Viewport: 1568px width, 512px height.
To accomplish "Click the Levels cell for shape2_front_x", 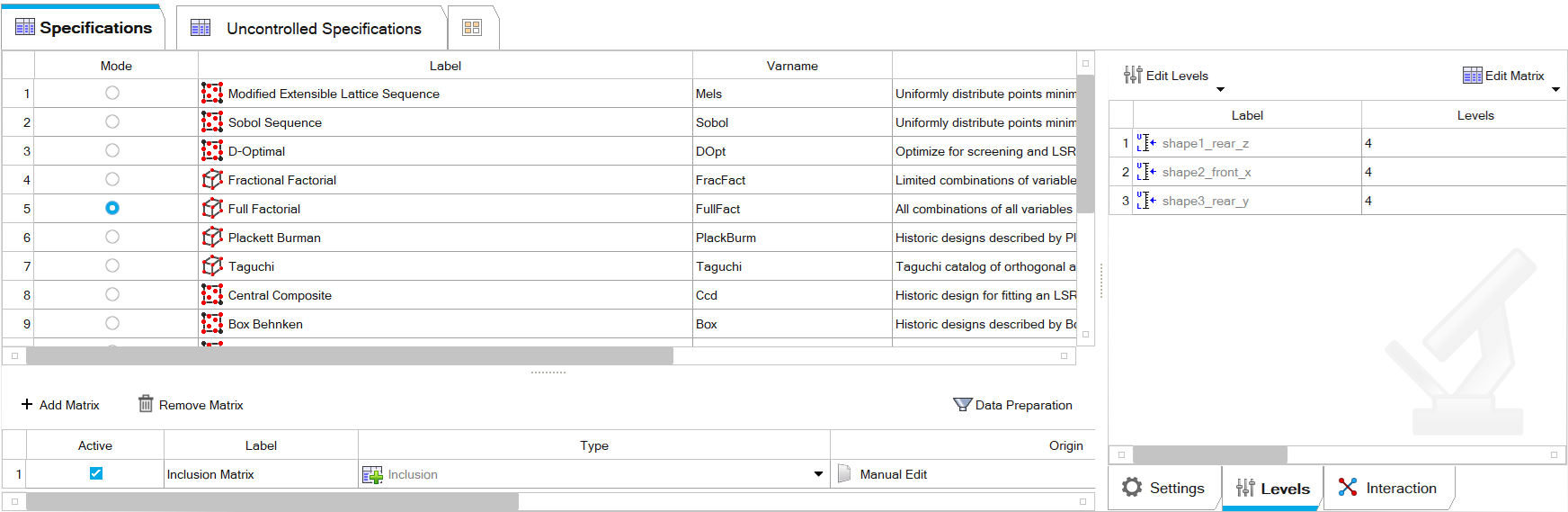I will coord(1463,172).
